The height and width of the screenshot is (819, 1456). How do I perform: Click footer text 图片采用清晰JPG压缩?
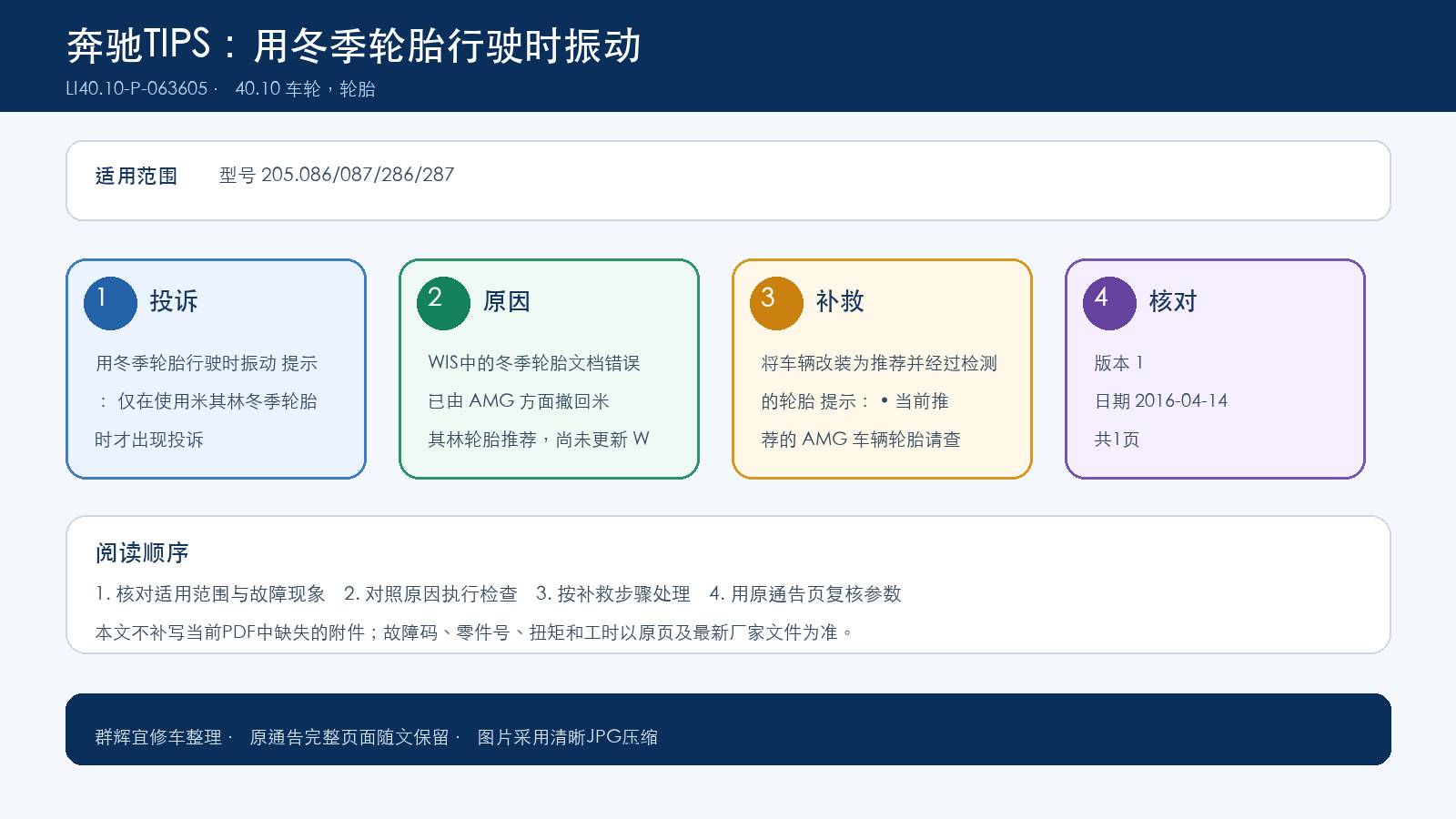pyautogui.click(x=568, y=737)
